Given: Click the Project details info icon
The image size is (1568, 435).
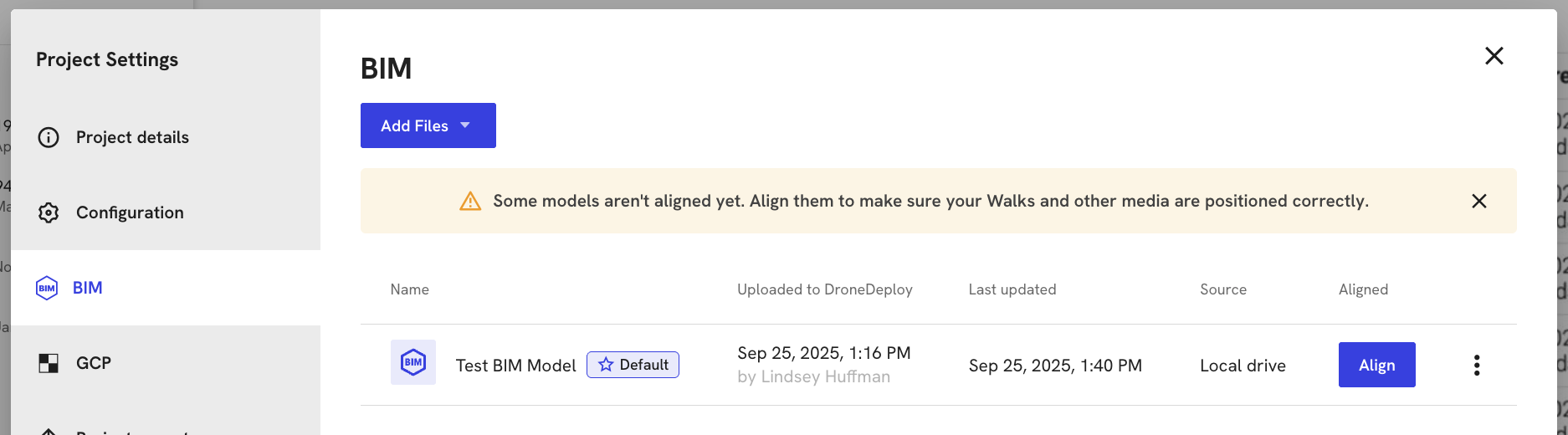Looking at the screenshot, I should (49, 137).
